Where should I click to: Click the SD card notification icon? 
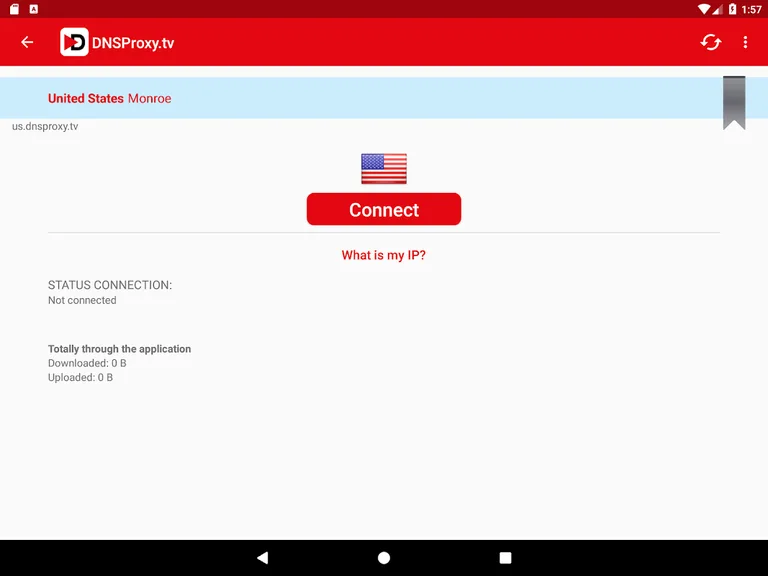(14, 9)
